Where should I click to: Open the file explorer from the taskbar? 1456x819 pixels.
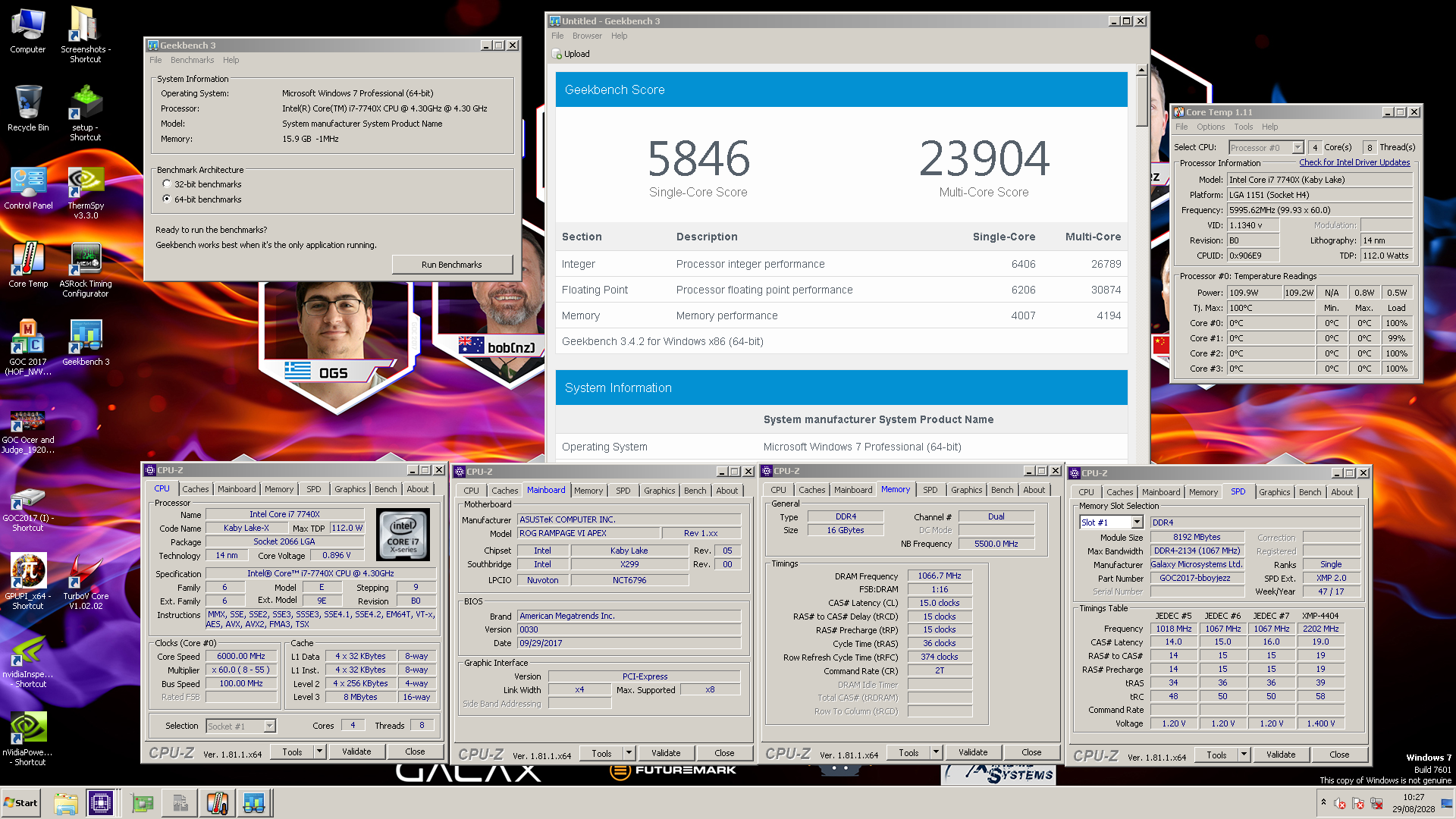pyautogui.click(x=66, y=803)
